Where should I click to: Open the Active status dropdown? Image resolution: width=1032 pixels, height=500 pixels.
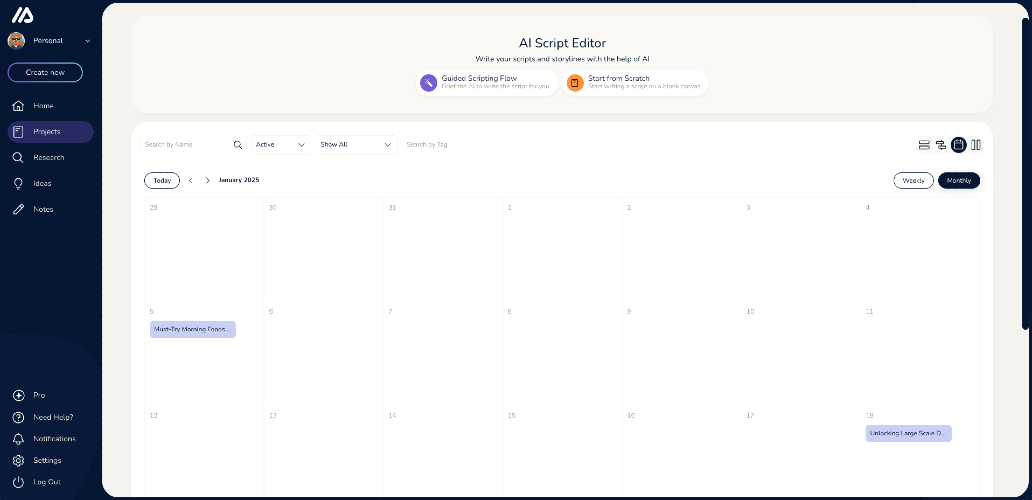pyautogui.click(x=281, y=145)
